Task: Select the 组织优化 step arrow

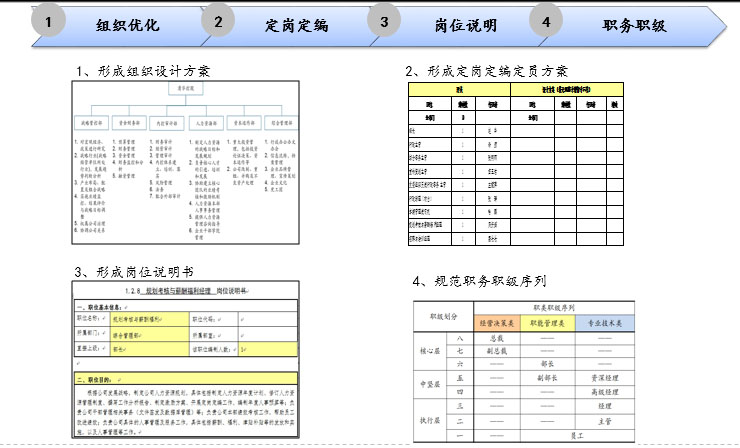Action: click(127, 25)
